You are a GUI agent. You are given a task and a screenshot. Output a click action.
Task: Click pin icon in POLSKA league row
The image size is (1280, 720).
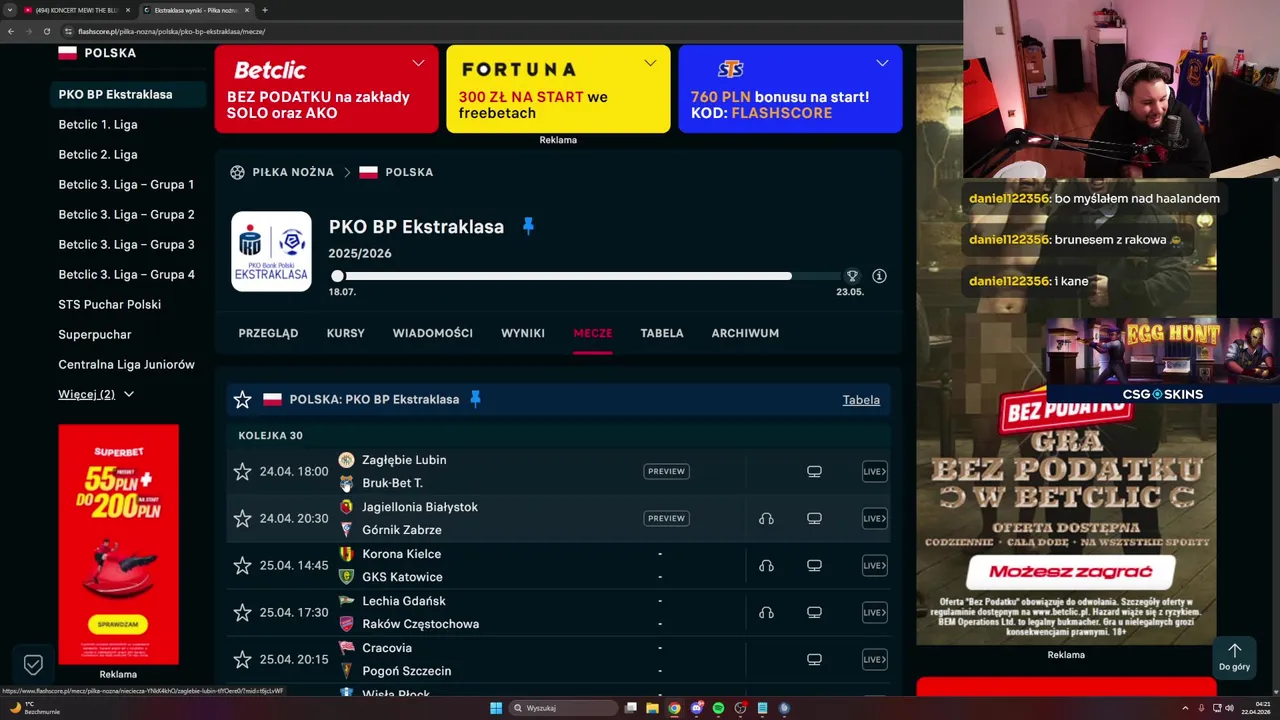coord(475,399)
